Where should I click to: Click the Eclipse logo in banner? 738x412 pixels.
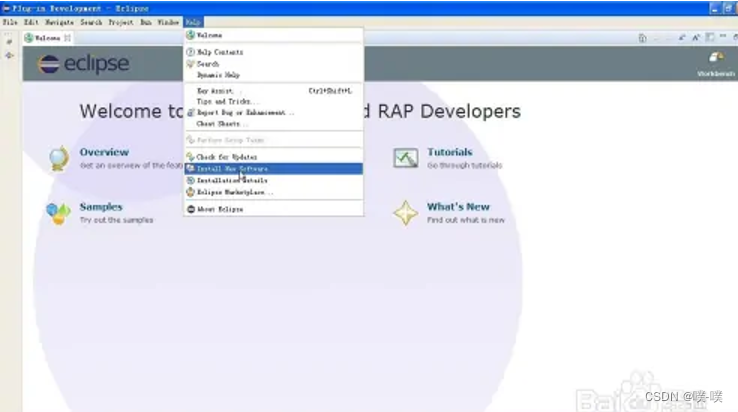click(x=83, y=64)
